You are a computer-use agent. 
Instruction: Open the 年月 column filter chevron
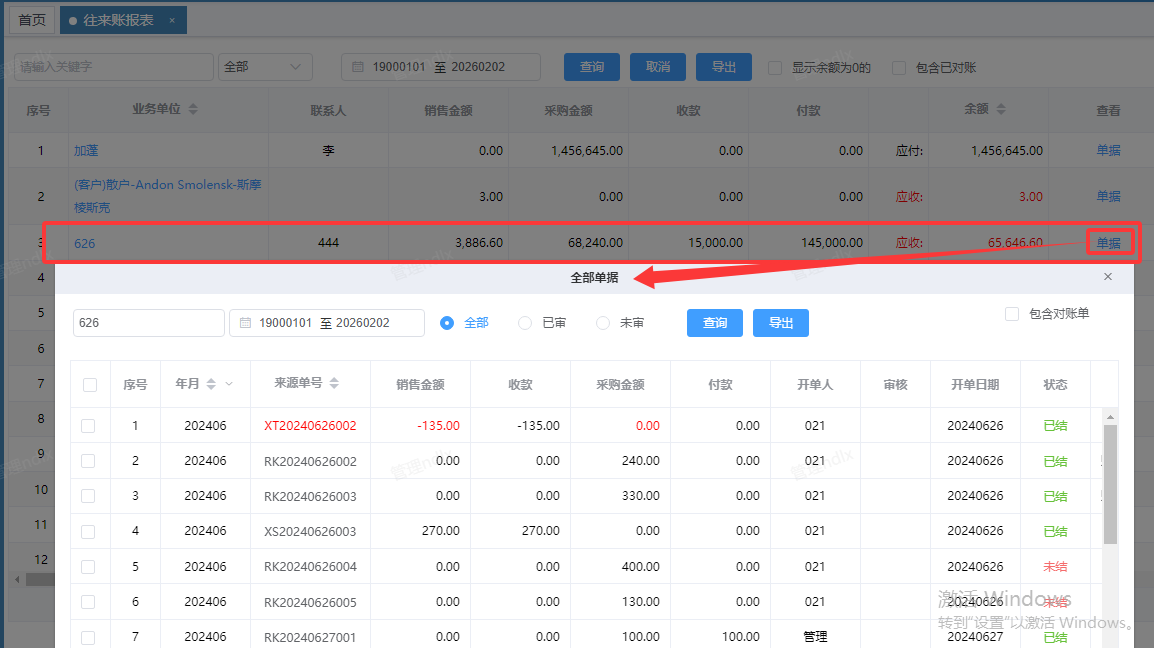229,384
